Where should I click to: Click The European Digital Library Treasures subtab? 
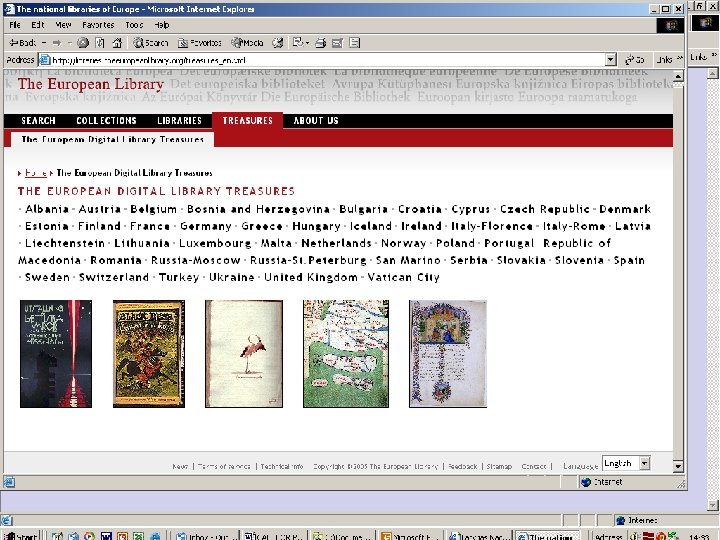click(112, 139)
